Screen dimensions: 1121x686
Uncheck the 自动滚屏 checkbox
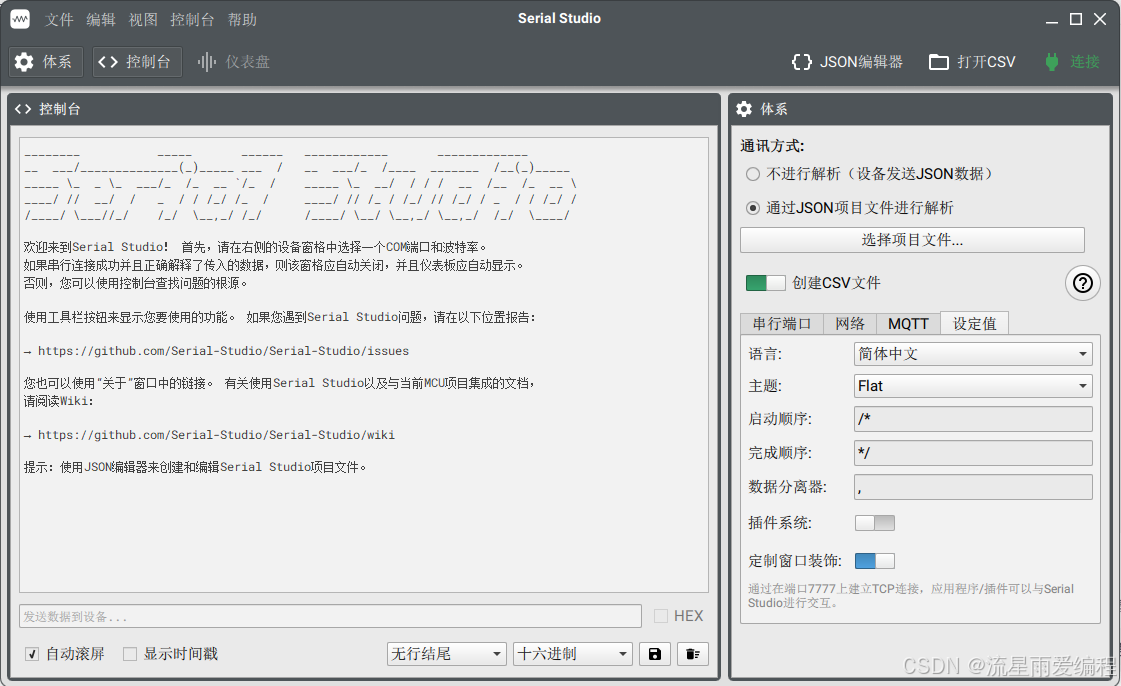point(31,654)
